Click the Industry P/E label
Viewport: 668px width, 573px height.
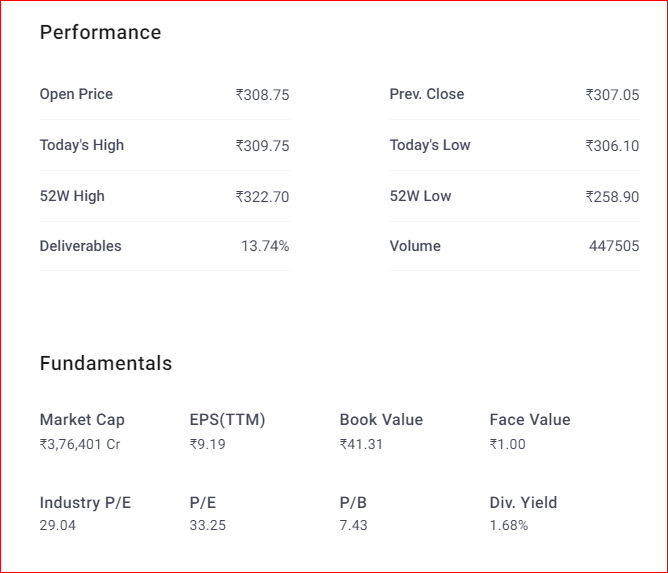85,502
